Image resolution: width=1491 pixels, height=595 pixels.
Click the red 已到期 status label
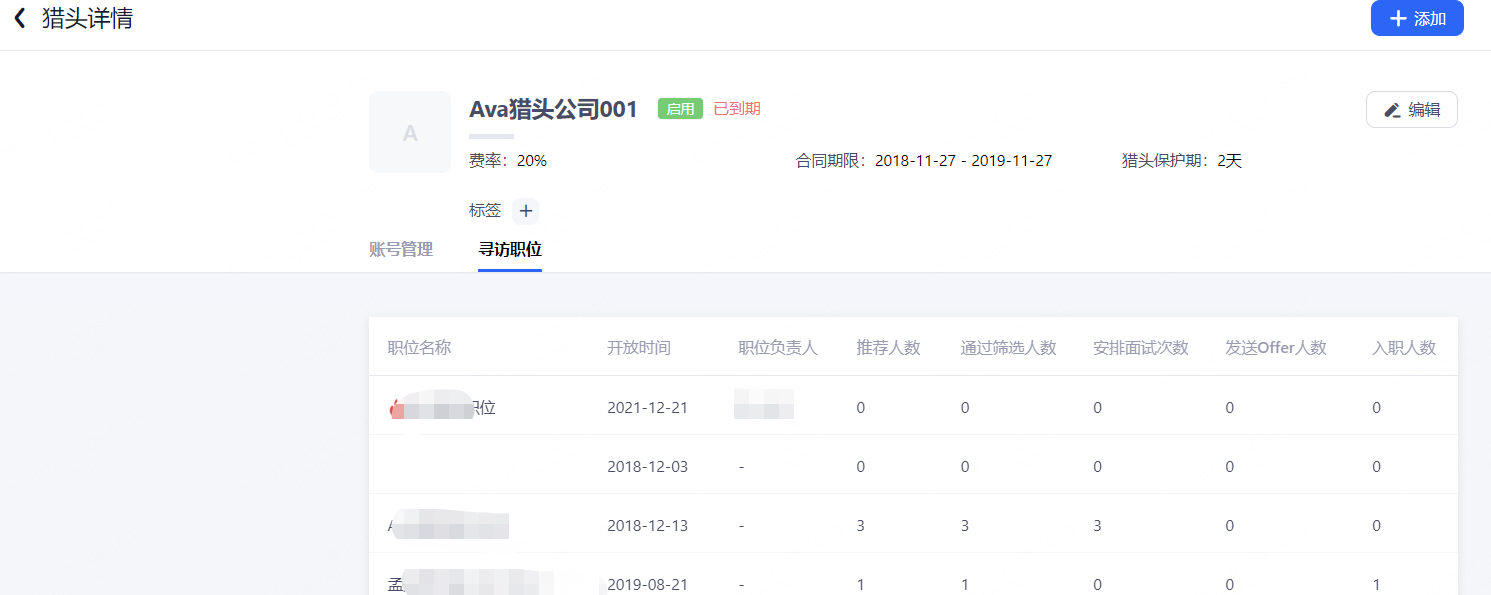[737, 109]
